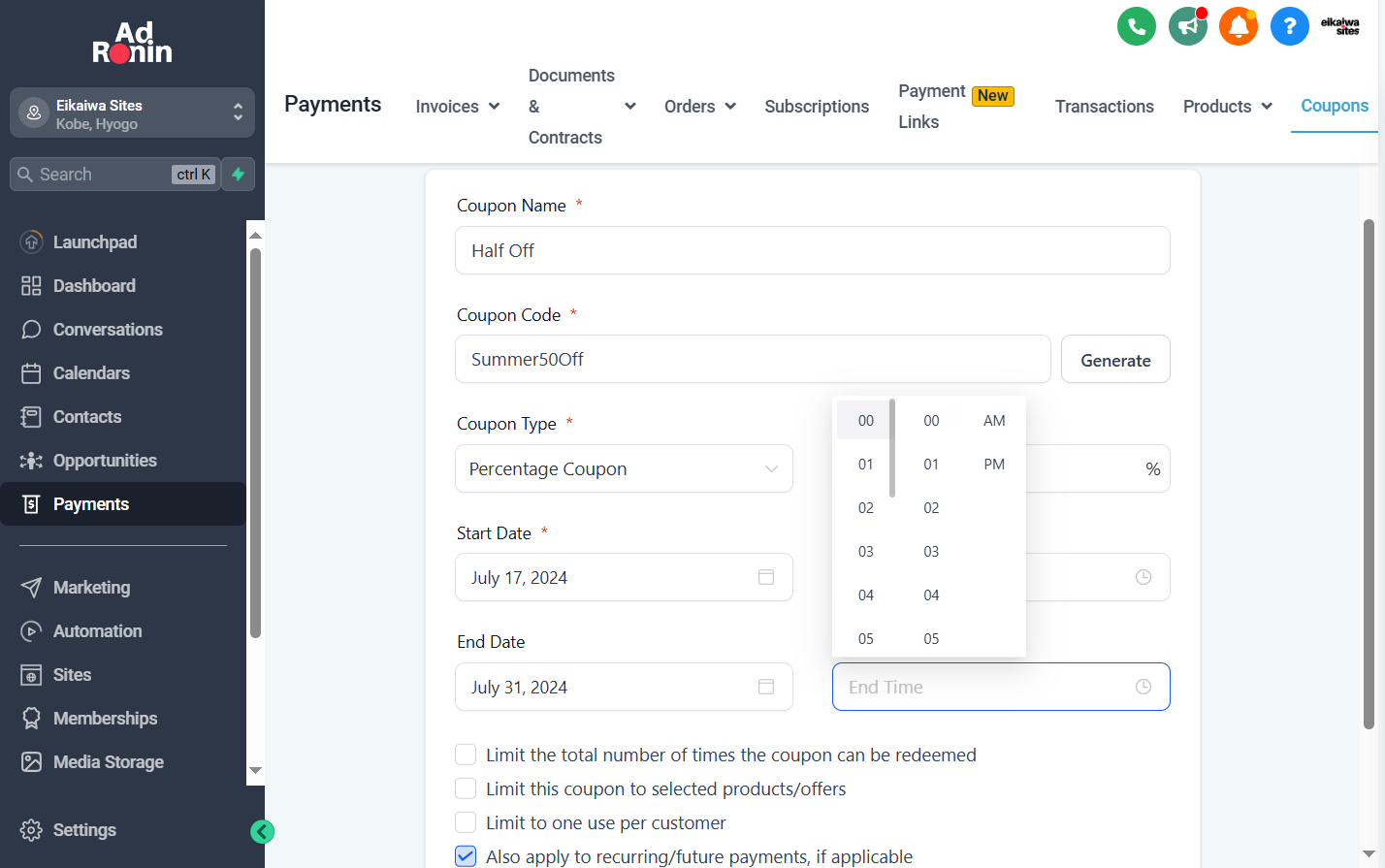Click the page vertical scrollbar
Screen dimensions: 1385x868
coord(1369,473)
